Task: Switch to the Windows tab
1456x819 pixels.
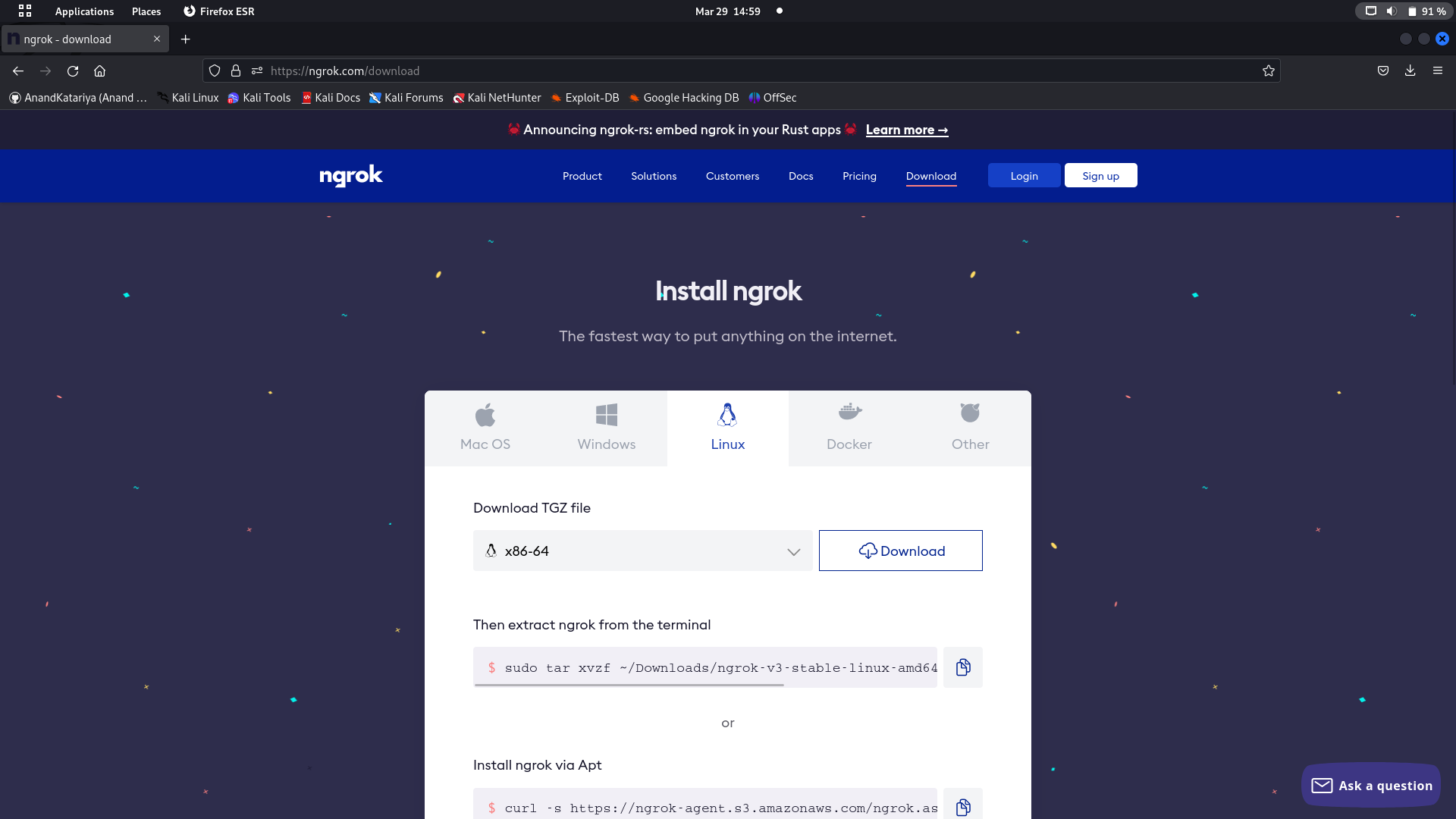Action: (606, 428)
